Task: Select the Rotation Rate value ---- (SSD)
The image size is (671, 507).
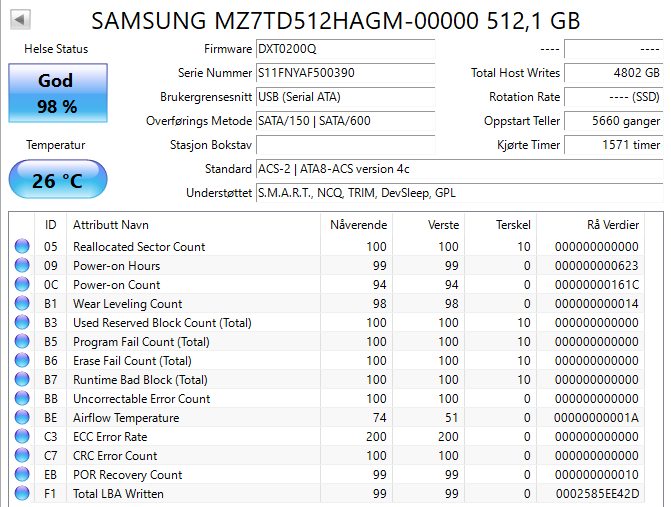Action: 614,97
